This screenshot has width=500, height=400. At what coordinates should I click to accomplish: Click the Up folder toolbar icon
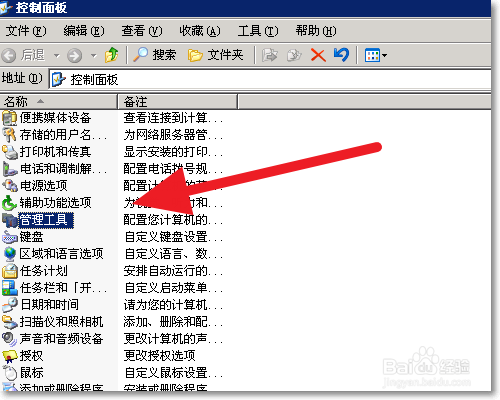(111, 55)
